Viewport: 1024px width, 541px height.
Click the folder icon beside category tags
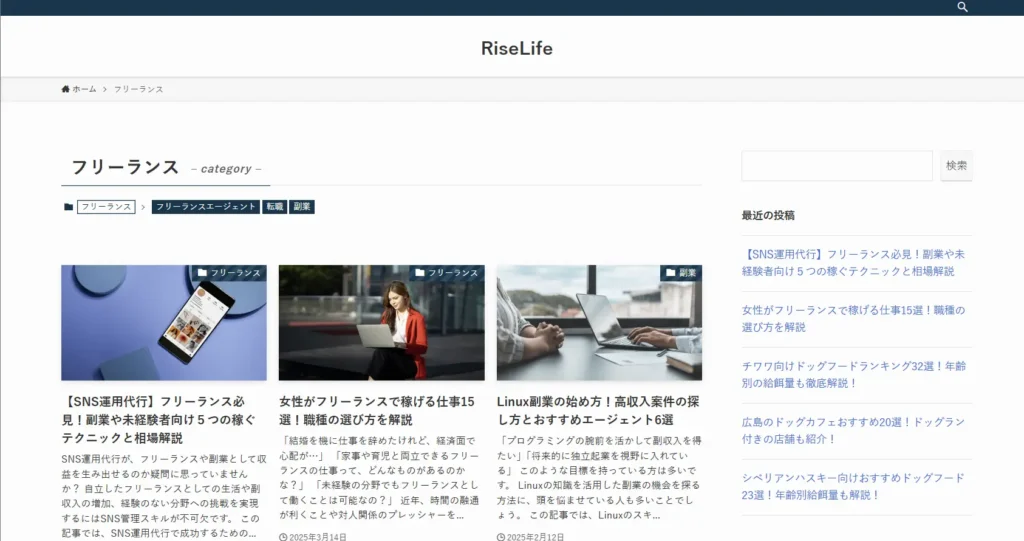69,206
